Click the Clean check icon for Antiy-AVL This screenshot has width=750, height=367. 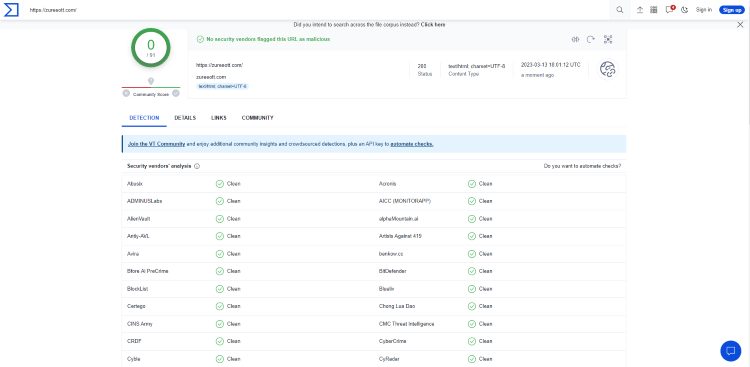click(220, 236)
